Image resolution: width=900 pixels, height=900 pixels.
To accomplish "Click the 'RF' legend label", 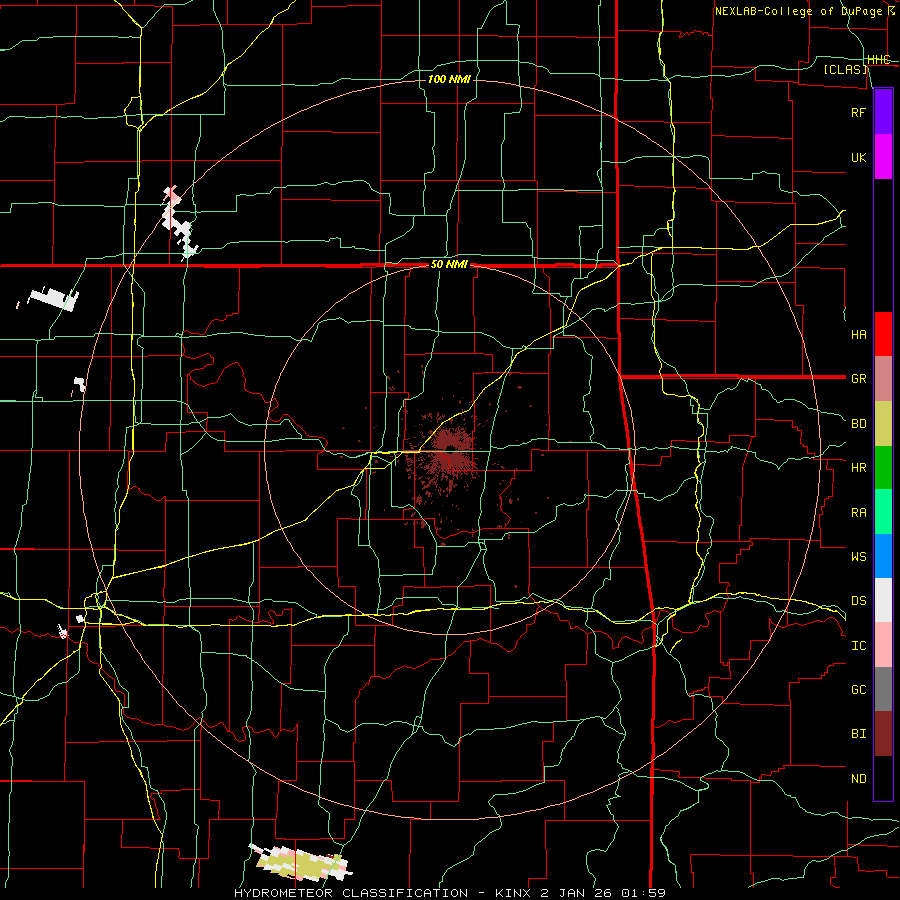I will pyautogui.click(x=858, y=112).
